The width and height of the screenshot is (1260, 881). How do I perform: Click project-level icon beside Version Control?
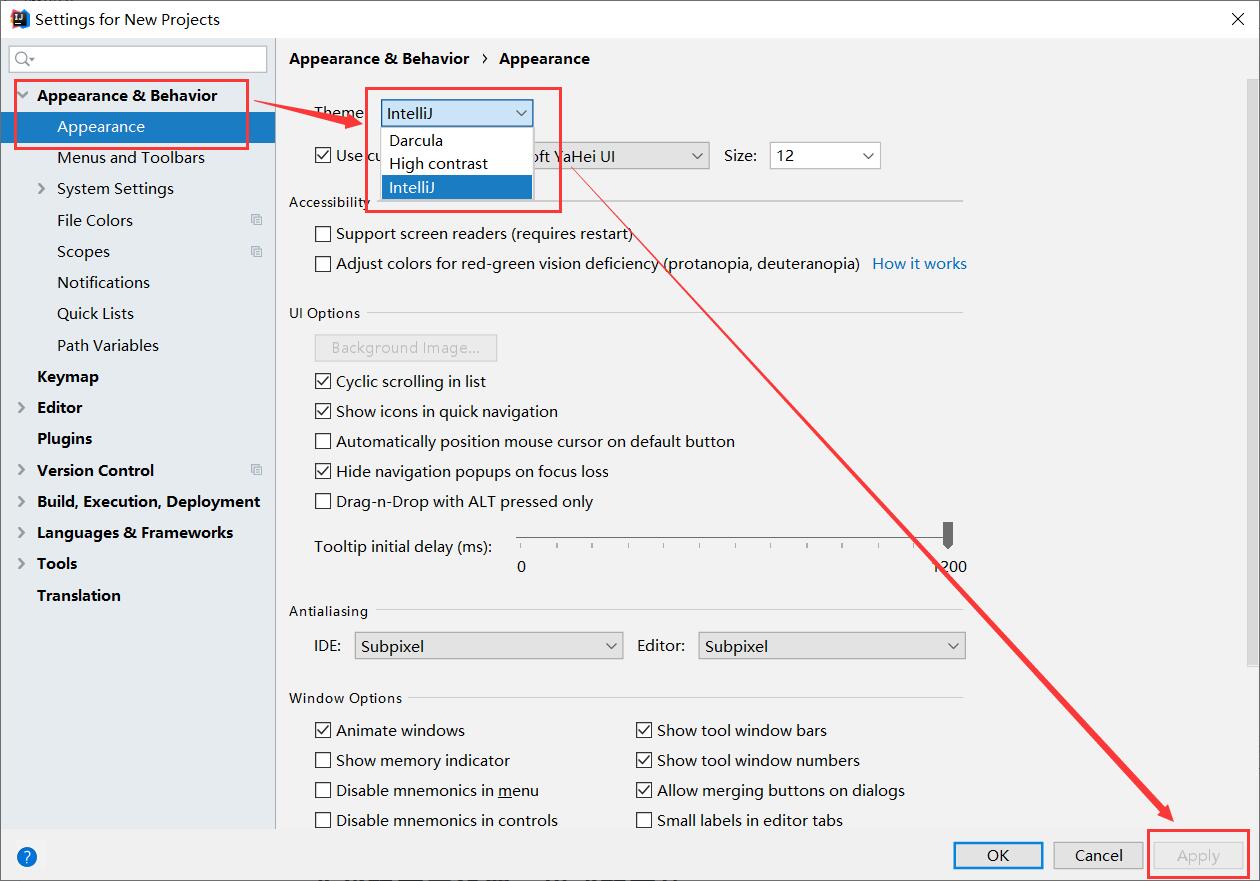[256, 470]
